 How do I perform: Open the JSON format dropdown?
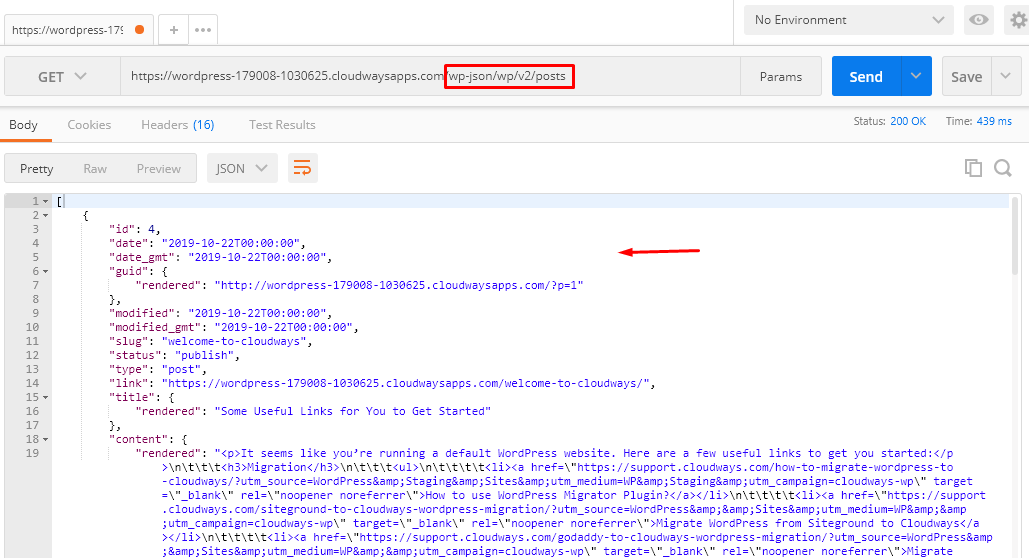pos(242,168)
